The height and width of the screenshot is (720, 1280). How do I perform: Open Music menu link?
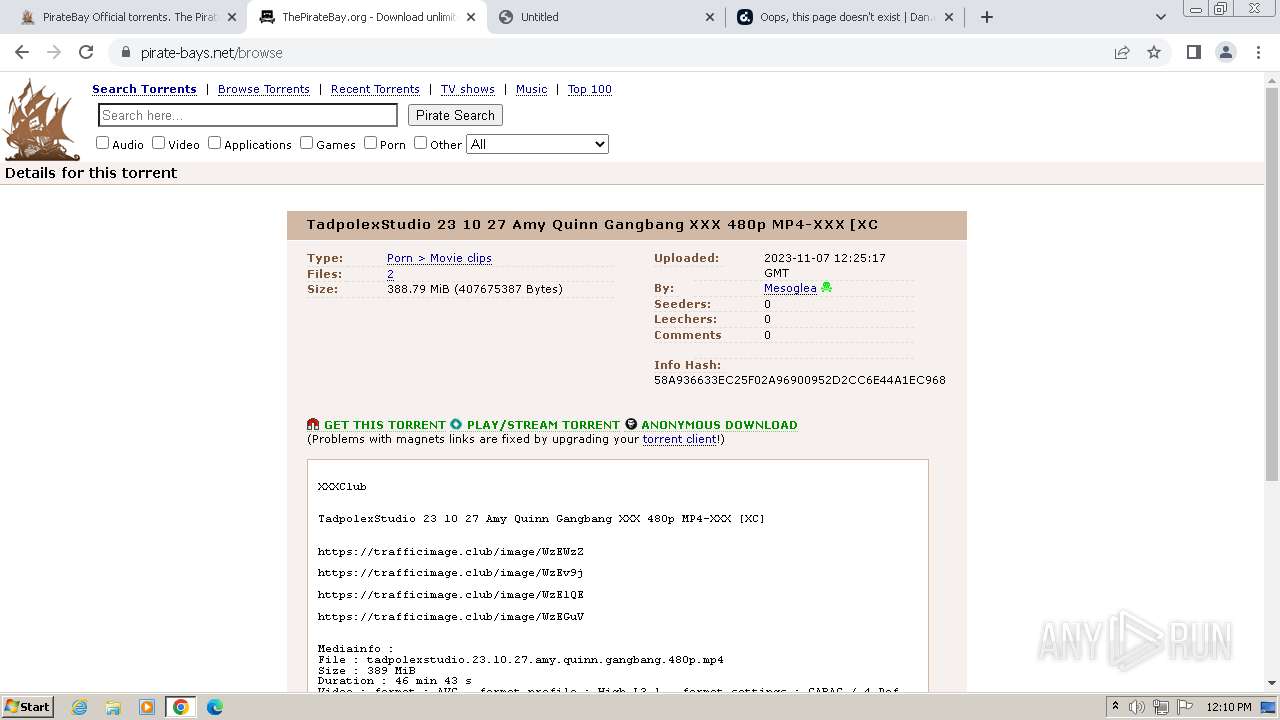pos(531,89)
